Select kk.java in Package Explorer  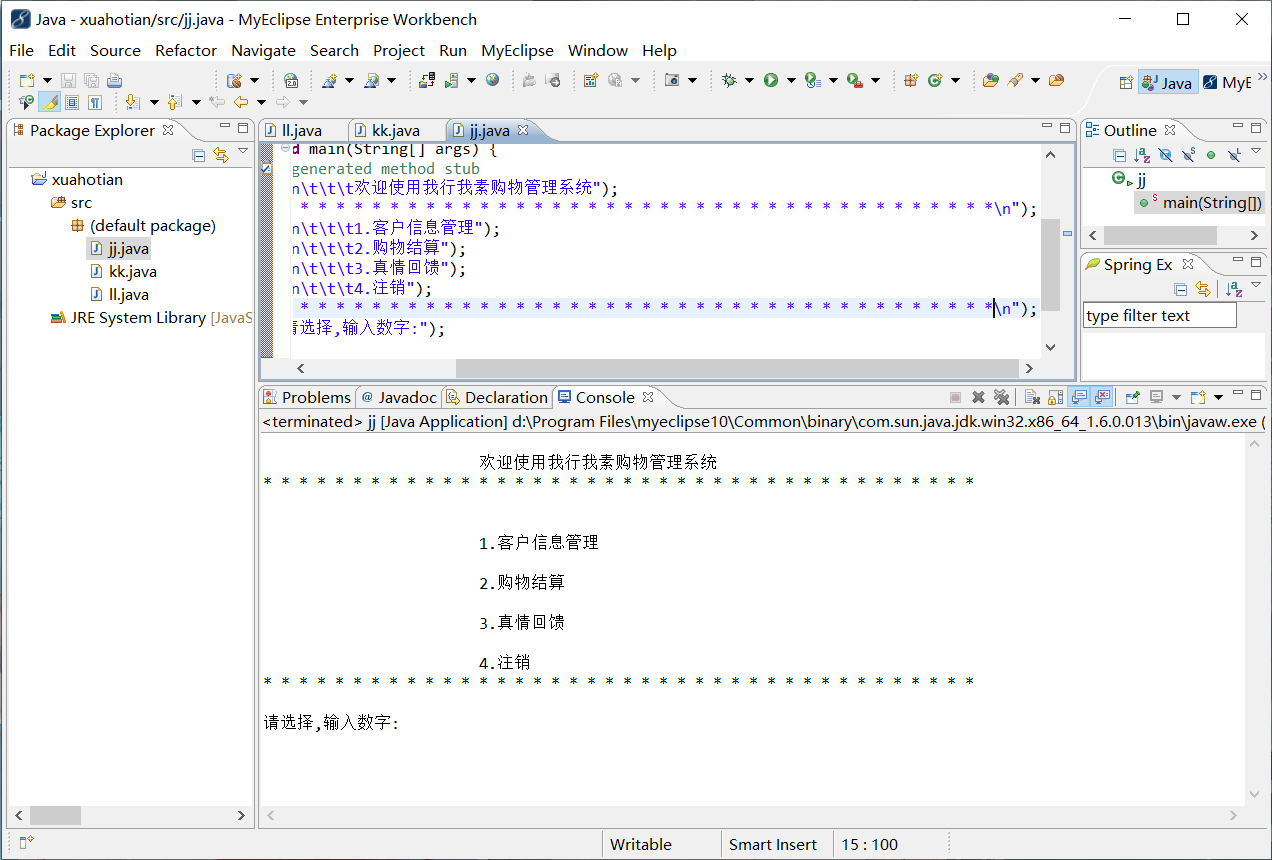123,271
